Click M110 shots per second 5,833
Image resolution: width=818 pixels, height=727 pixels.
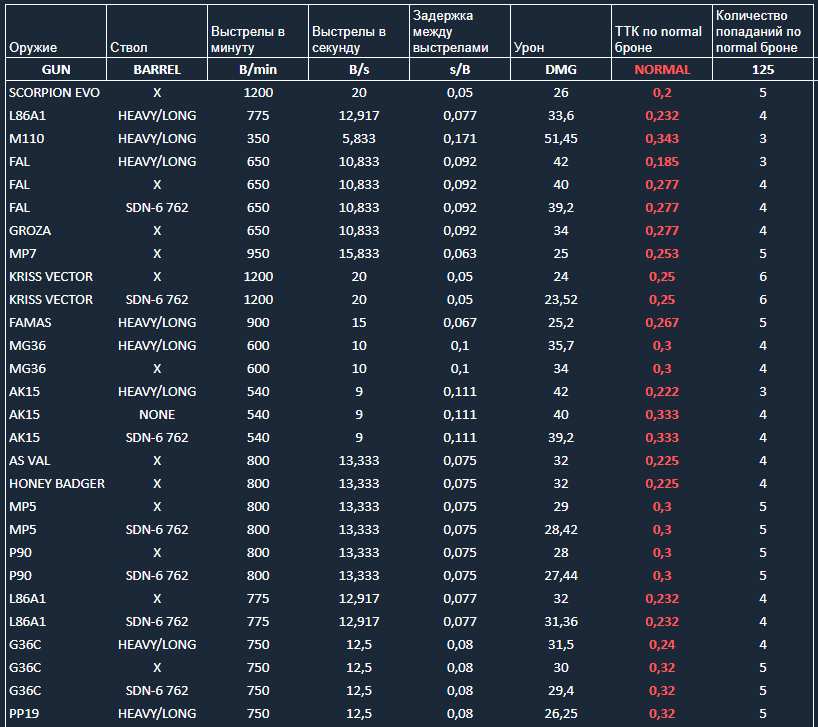point(359,139)
